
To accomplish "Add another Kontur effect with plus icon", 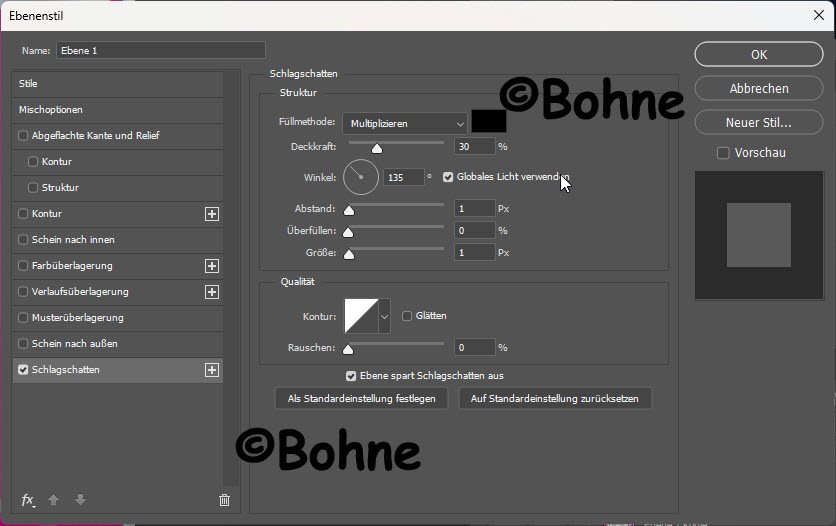I will coord(211,214).
